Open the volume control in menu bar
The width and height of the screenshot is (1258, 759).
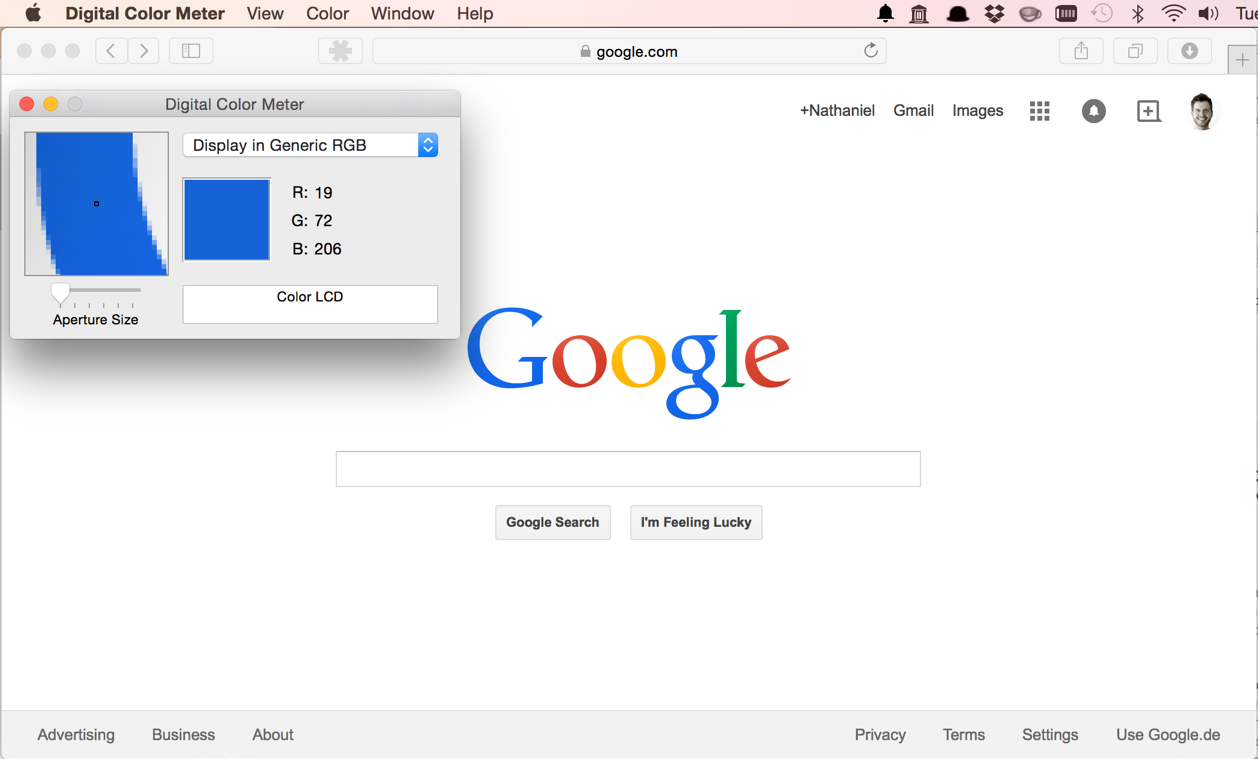pyautogui.click(x=1209, y=14)
